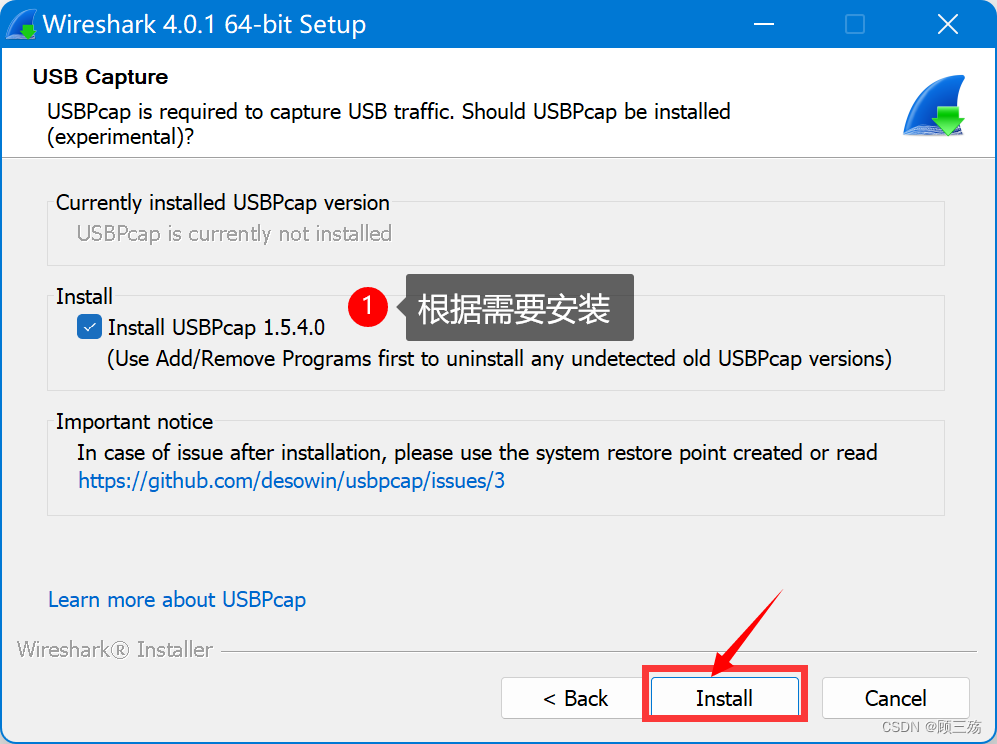The height and width of the screenshot is (744, 997).
Task: Click the Wireshark fin icon in title bar
Action: pyautogui.click(x=21, y=25)
